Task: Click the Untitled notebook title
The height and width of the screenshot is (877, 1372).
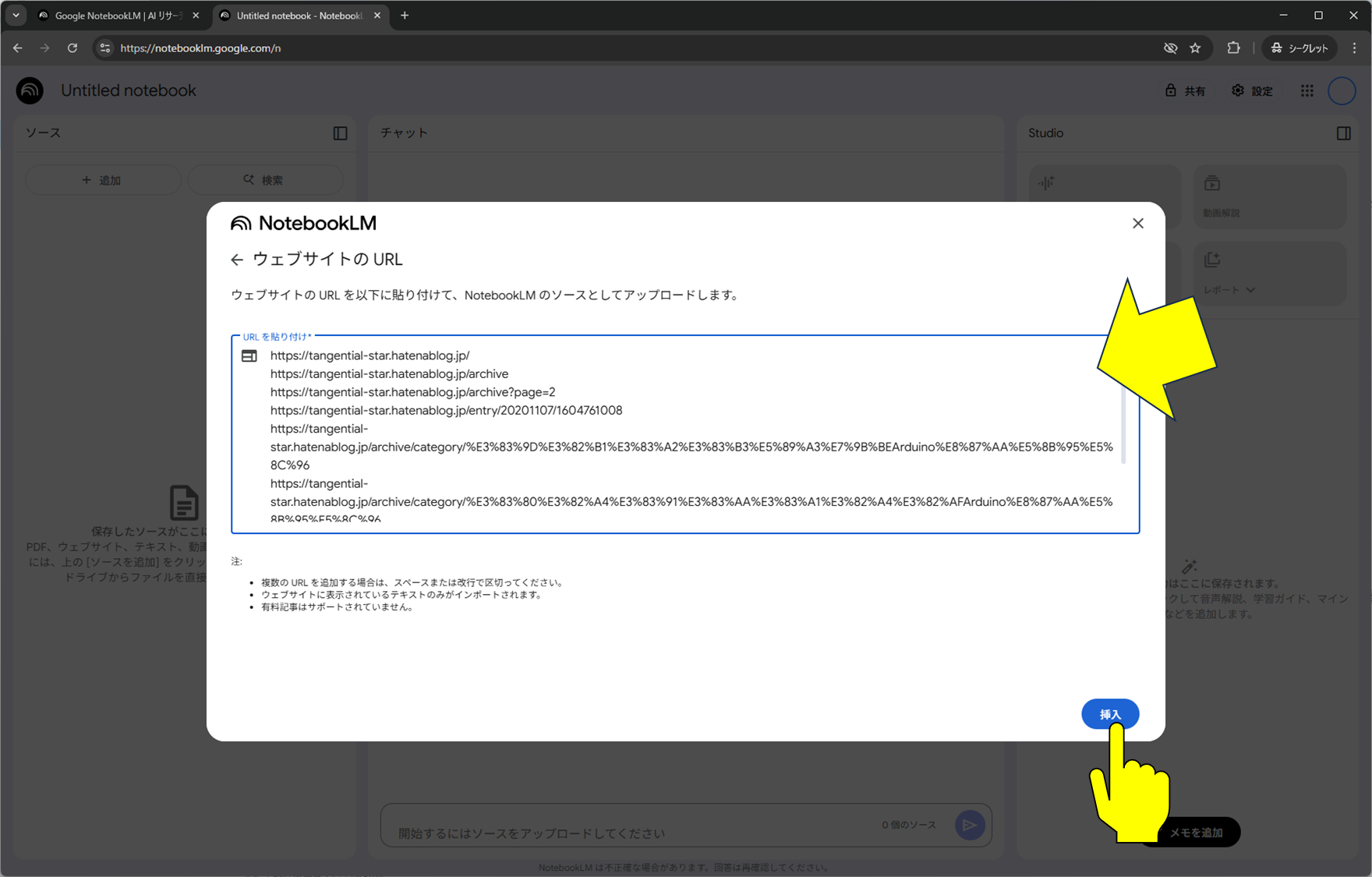Action: [129, 90]
